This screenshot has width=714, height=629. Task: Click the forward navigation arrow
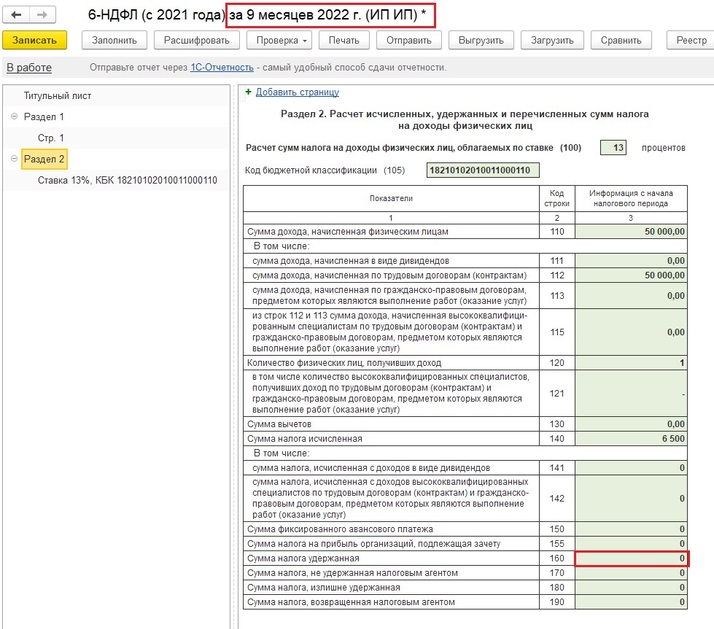43,16
